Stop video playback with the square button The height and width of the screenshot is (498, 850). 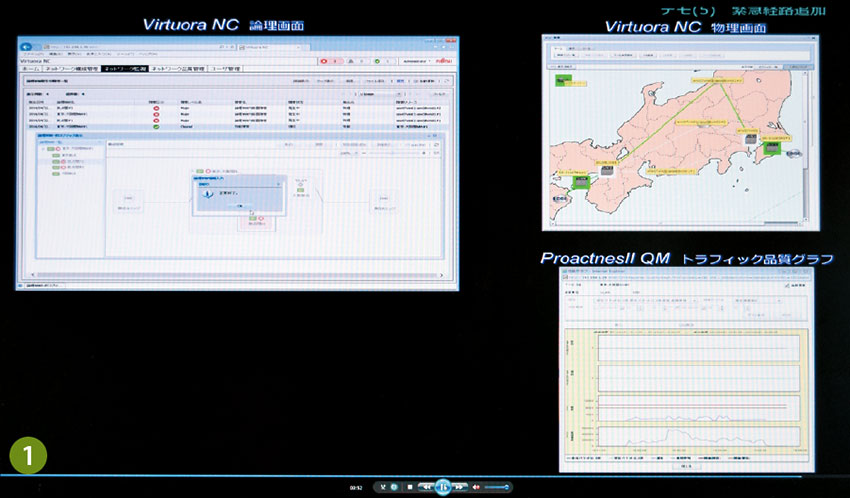[410, 487]
